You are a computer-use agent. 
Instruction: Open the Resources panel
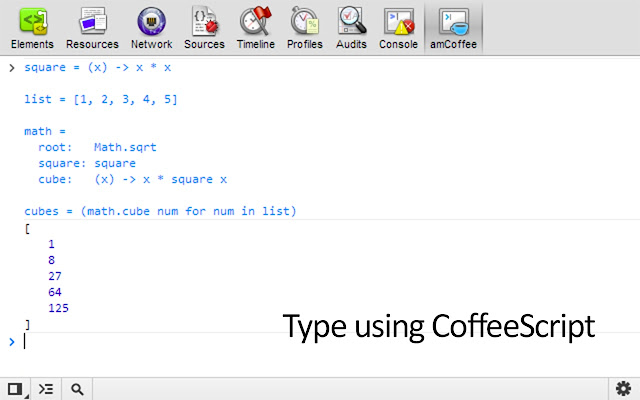click(x=92, y=28)
